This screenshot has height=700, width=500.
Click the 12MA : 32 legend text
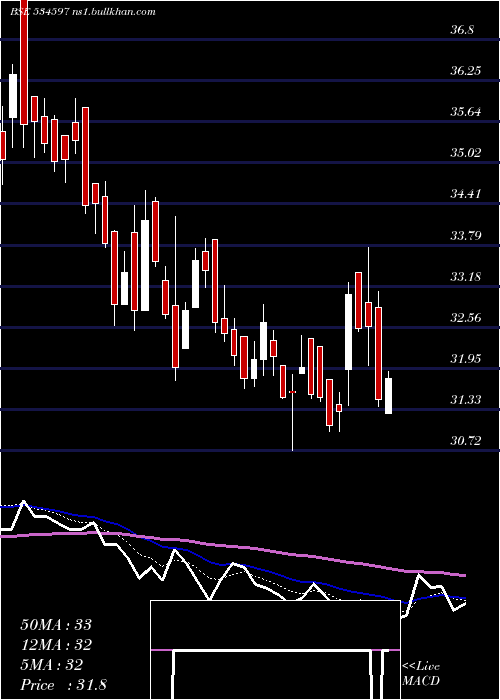pyautogui.click(x=56, y=645)
